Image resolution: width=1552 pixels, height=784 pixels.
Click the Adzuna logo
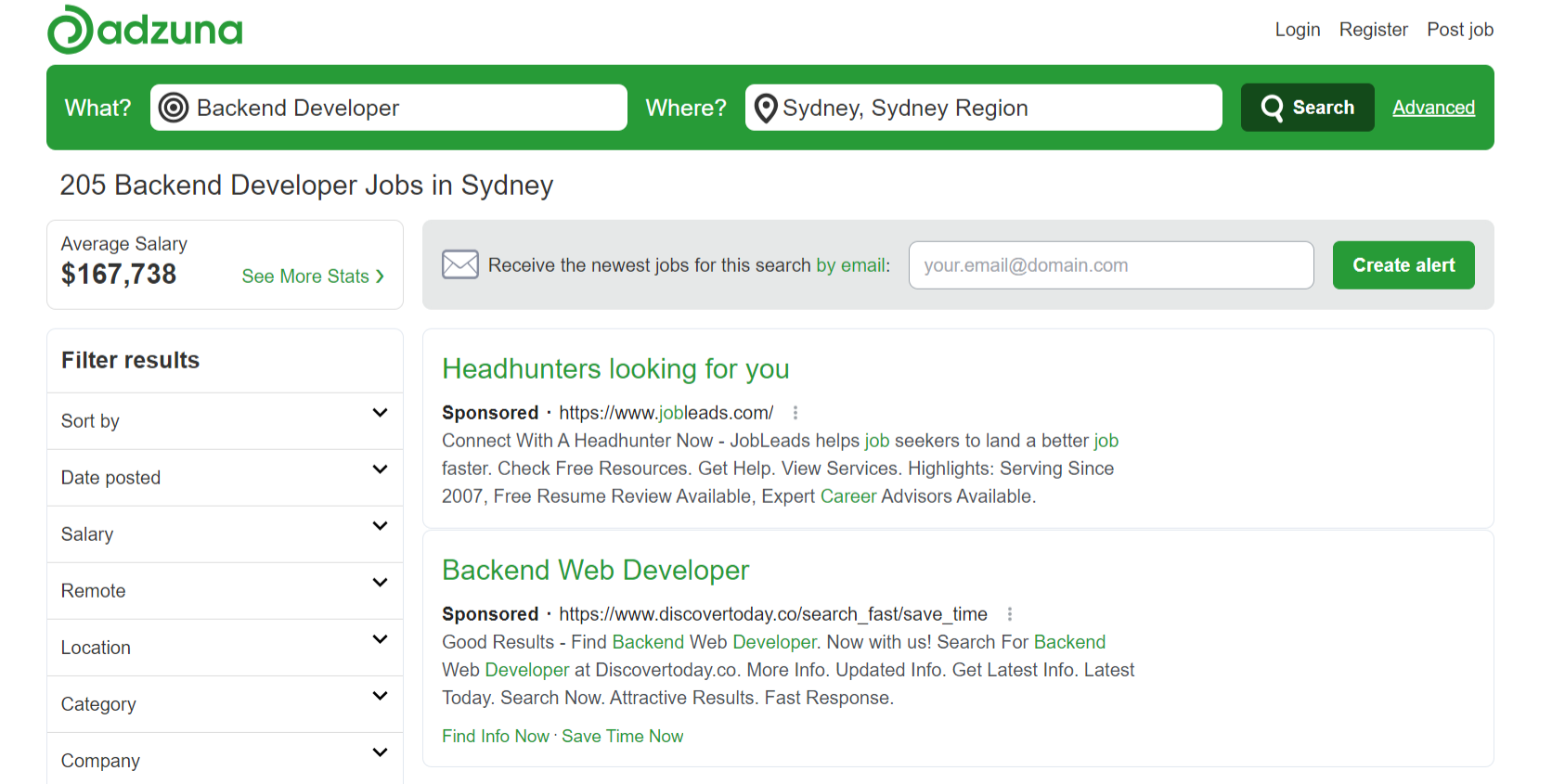click(145, 30)
